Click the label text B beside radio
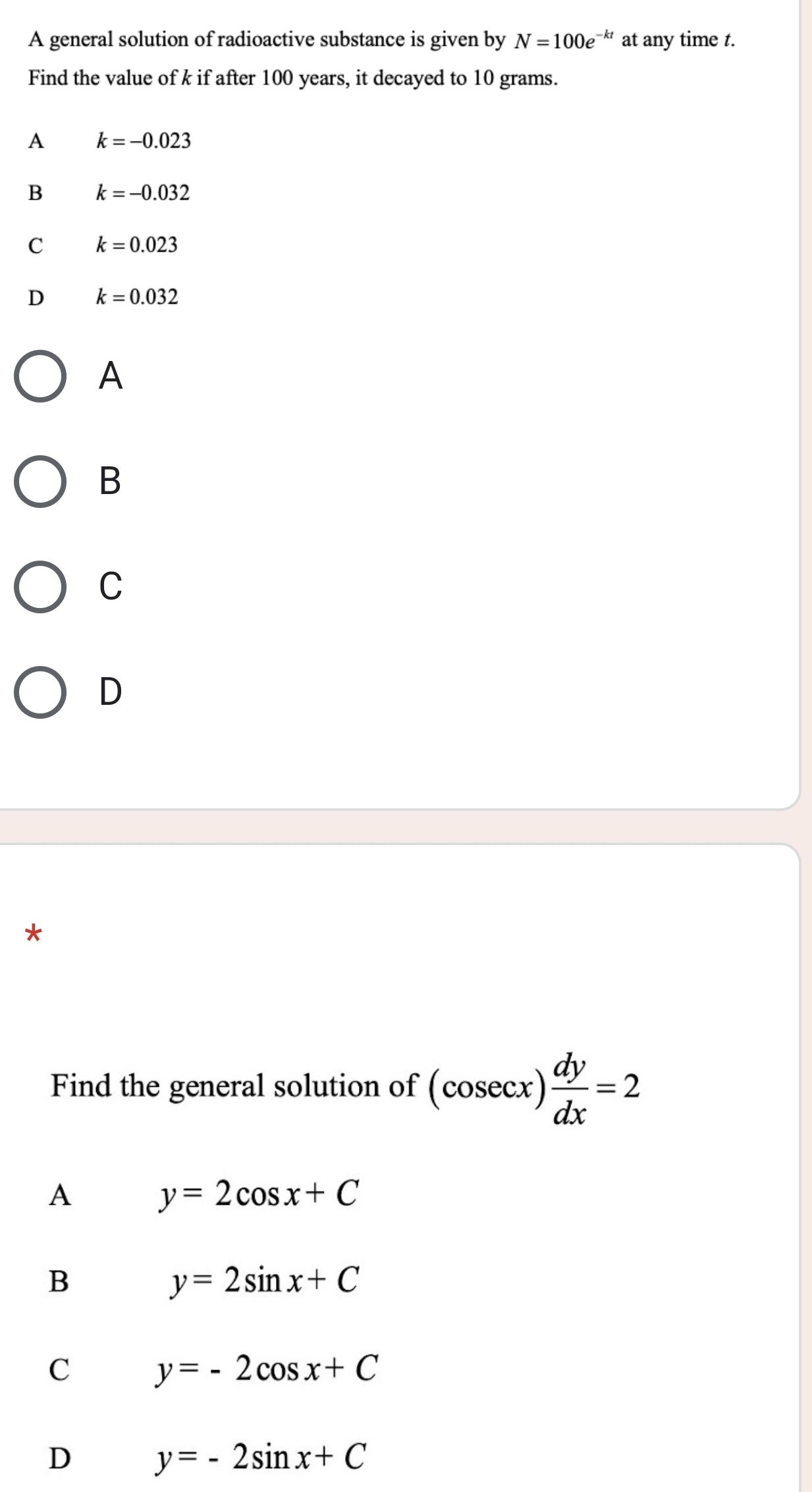 (x=111, y=481)
